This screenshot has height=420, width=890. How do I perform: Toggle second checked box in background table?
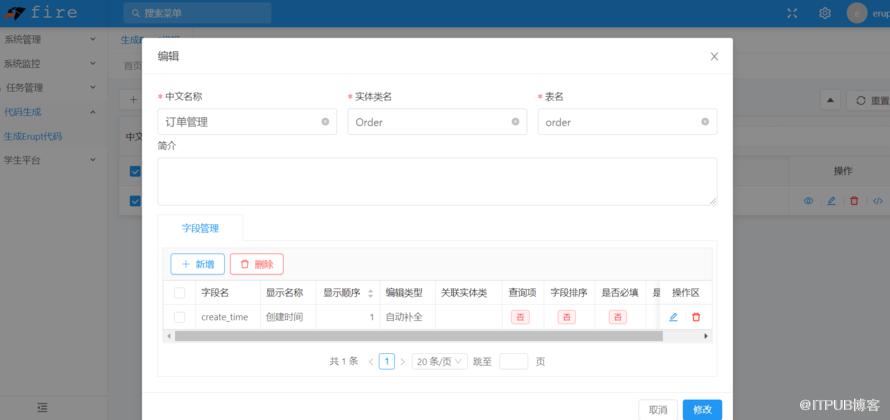point(135,201)
